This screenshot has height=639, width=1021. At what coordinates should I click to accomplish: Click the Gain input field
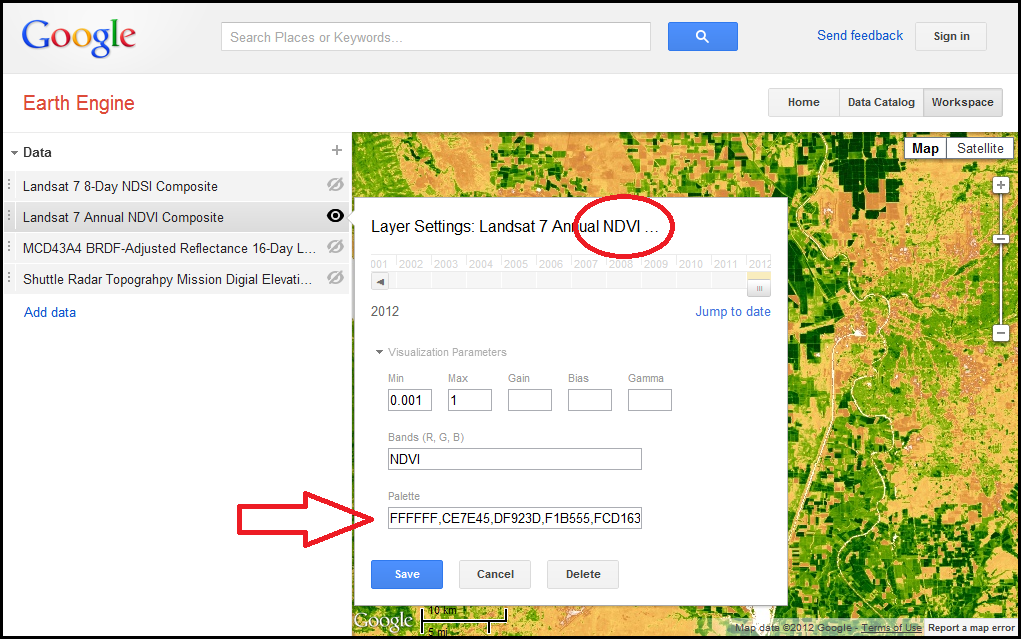click(x=529, y=400)
